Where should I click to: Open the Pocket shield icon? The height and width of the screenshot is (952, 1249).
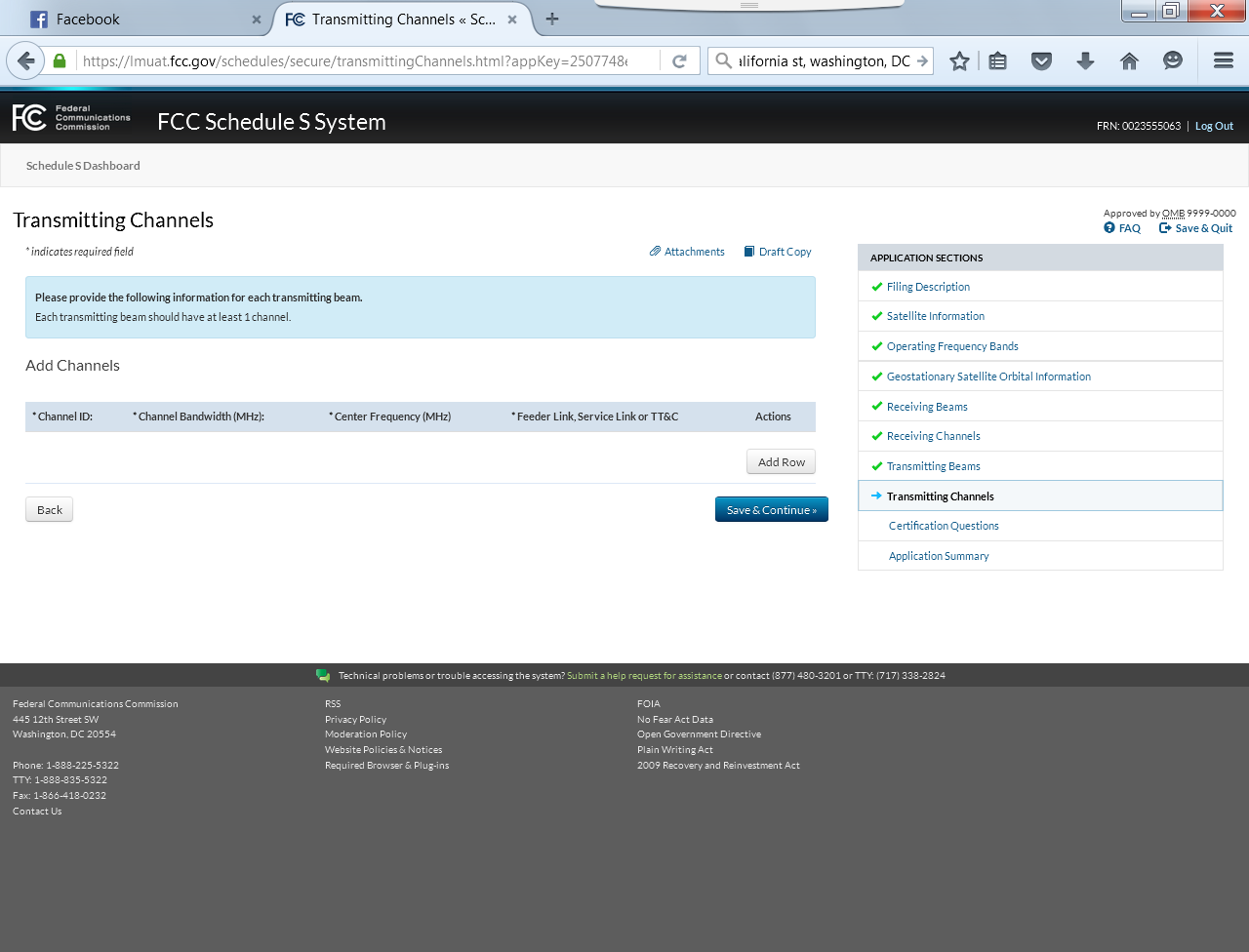coord(1041,60)
